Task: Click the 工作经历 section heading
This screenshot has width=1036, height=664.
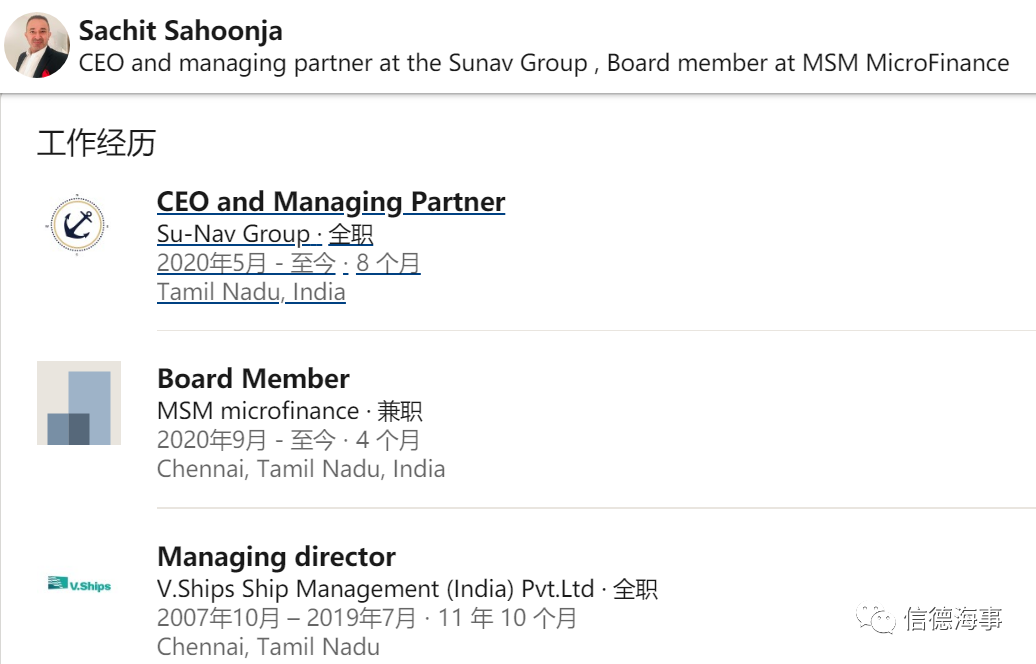Action: click(x=96, y=143)
